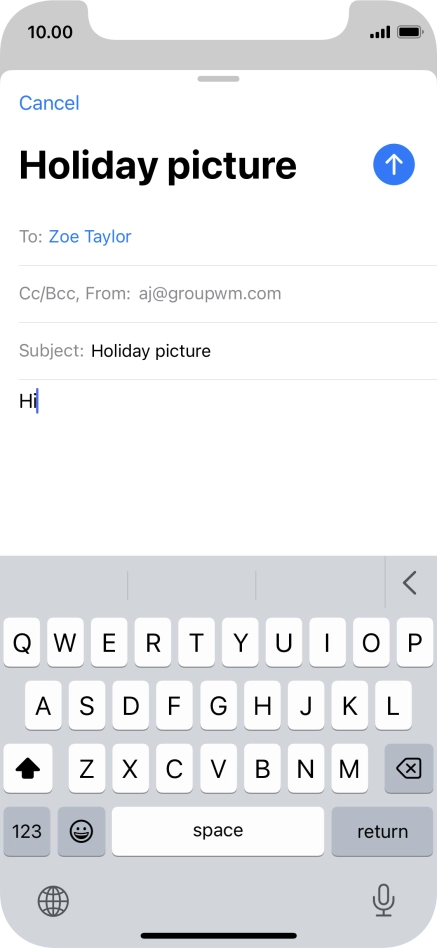Tap the space bar
437x948 pixels.
pos(218,831)
